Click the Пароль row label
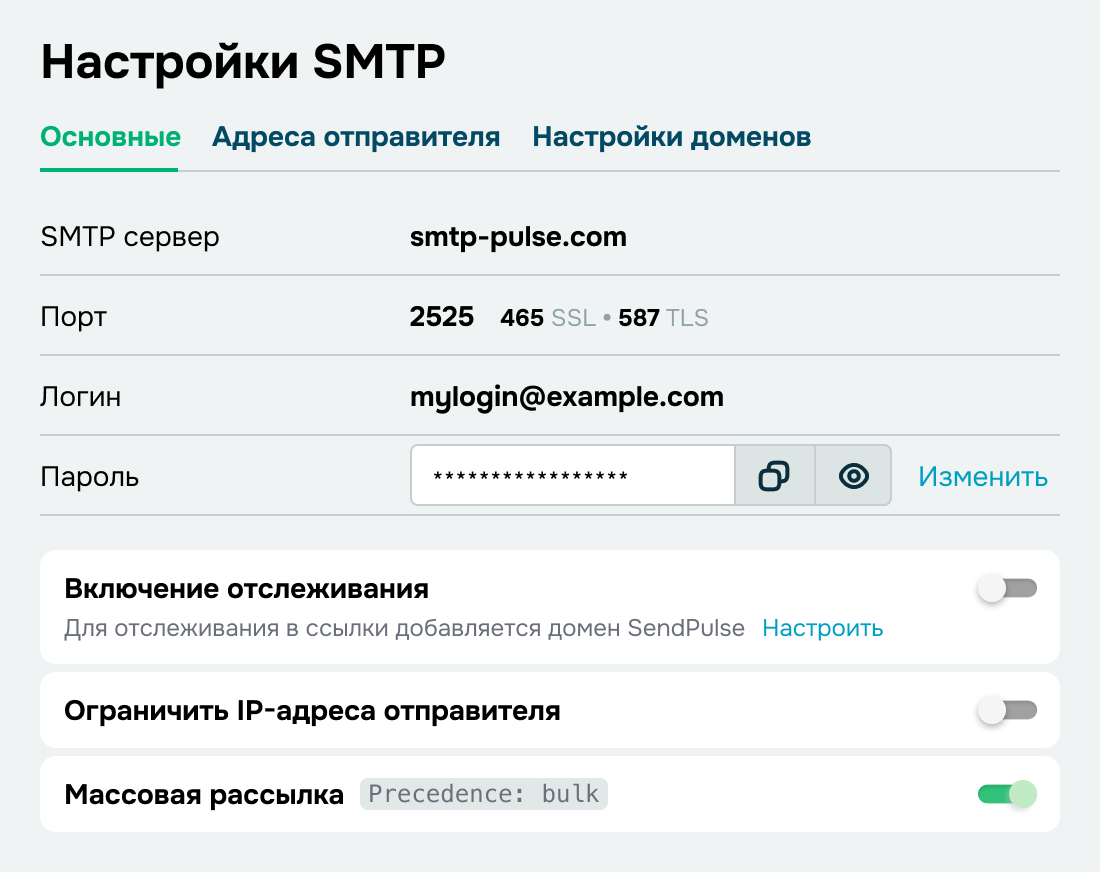 (90, 477)
